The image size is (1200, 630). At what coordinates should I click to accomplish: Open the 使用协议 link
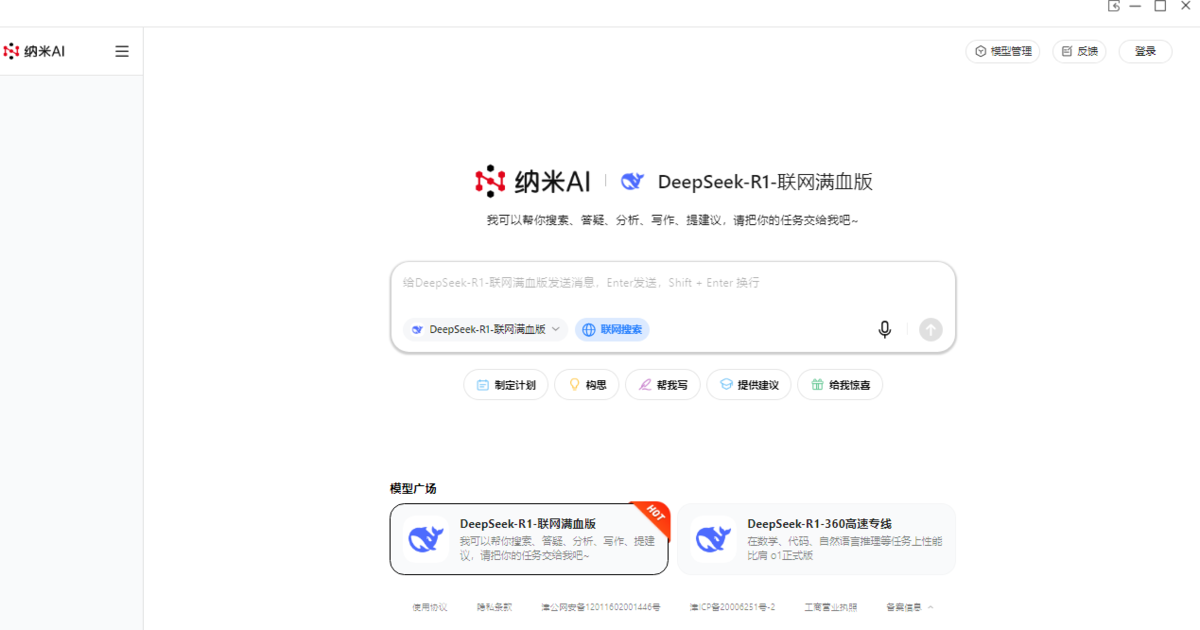tap(430, 607)
